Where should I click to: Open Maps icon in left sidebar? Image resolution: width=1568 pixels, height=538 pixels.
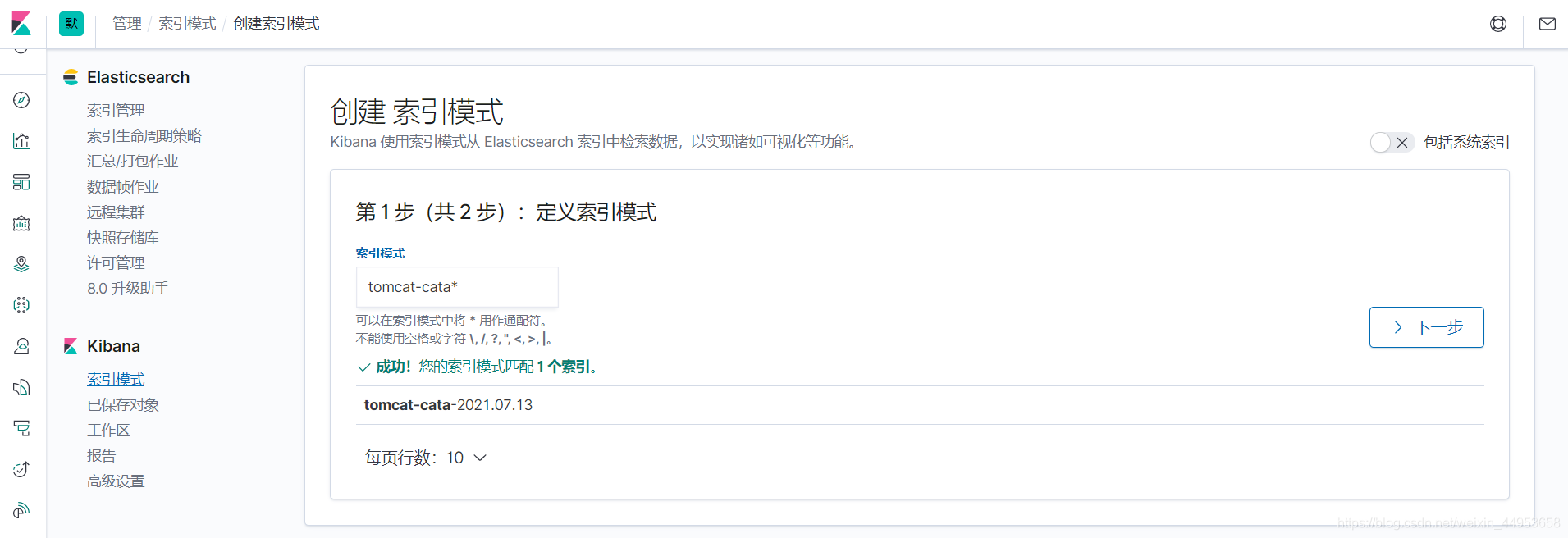21,264
